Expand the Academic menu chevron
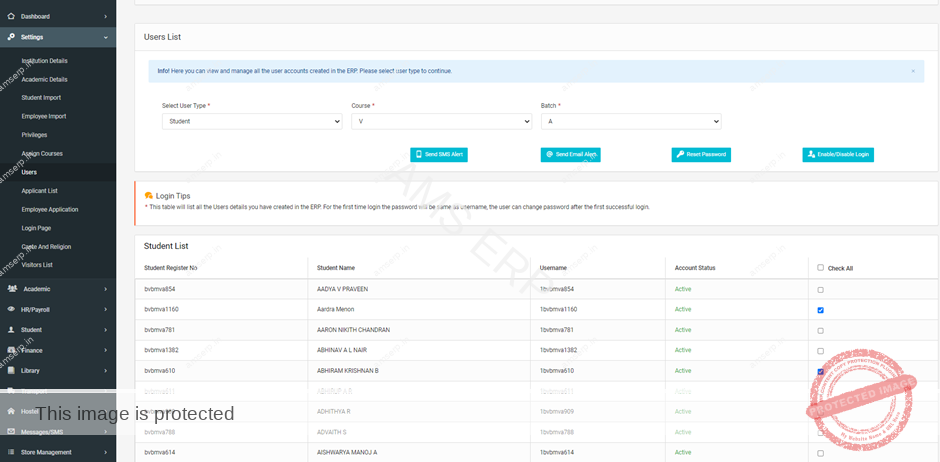The width and height of the screenshot is (940, 462). [x=106, y=289]
